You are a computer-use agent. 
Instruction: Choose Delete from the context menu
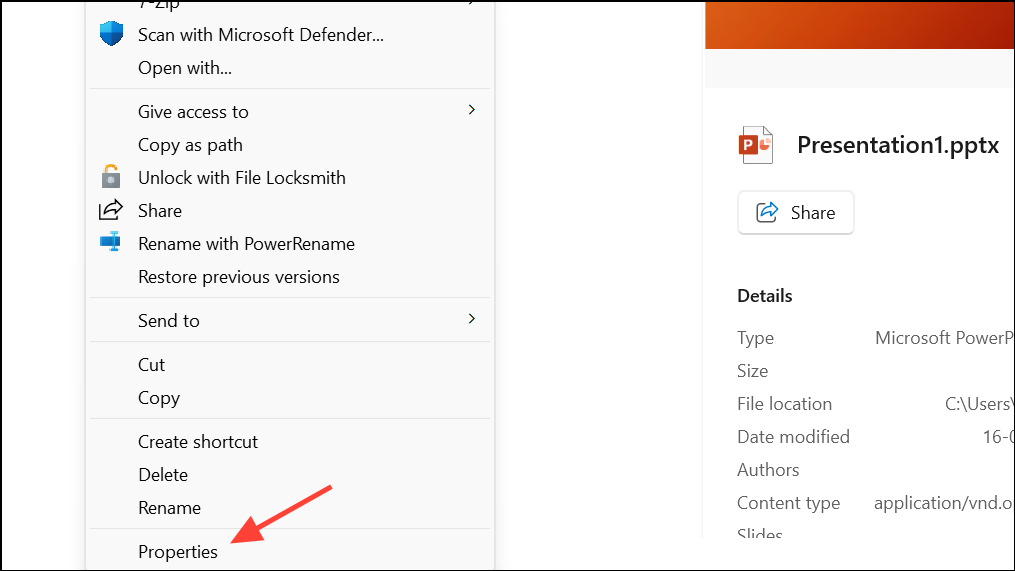pos(163,475)
